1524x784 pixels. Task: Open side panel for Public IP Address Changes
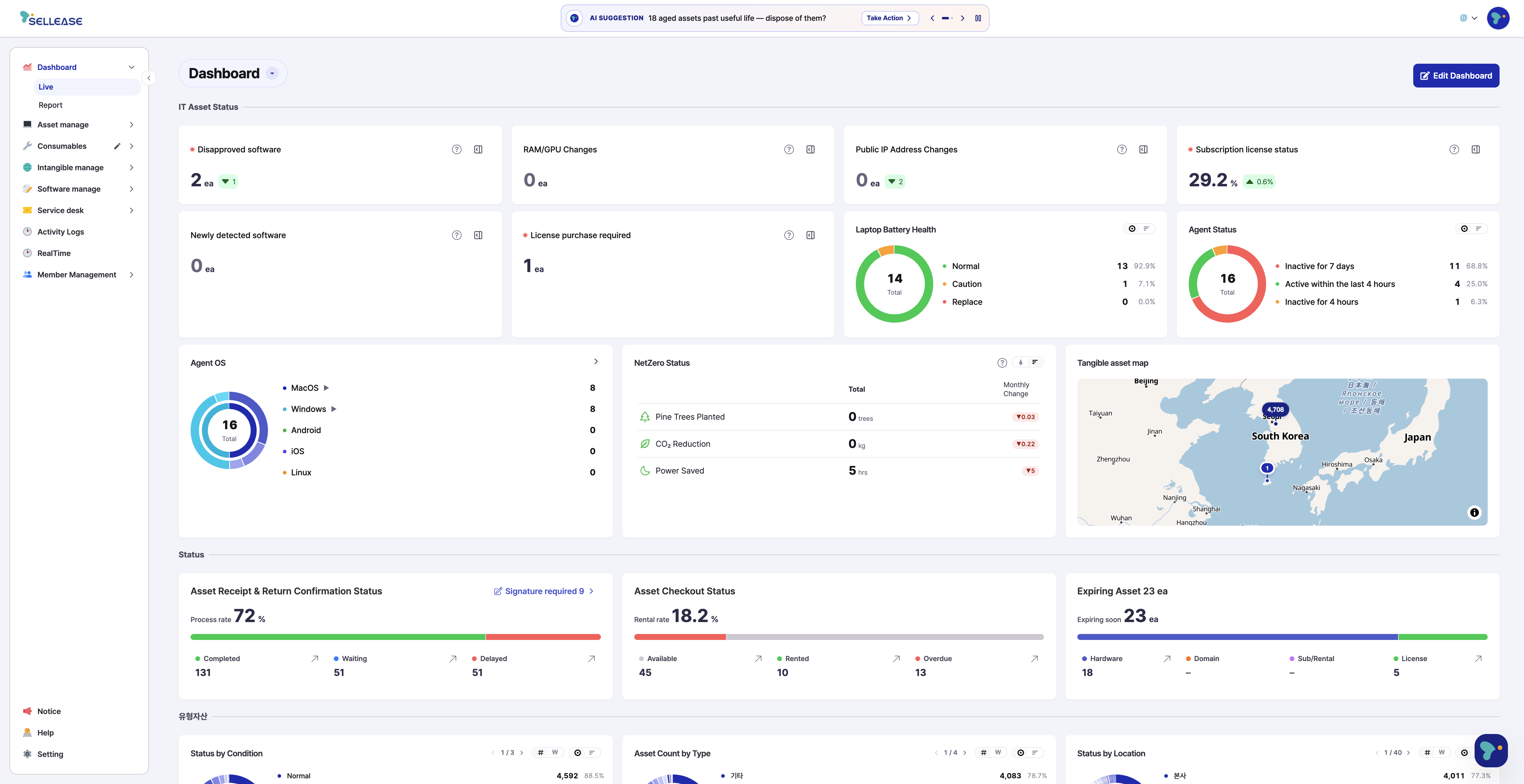[x=1143, y=150]
